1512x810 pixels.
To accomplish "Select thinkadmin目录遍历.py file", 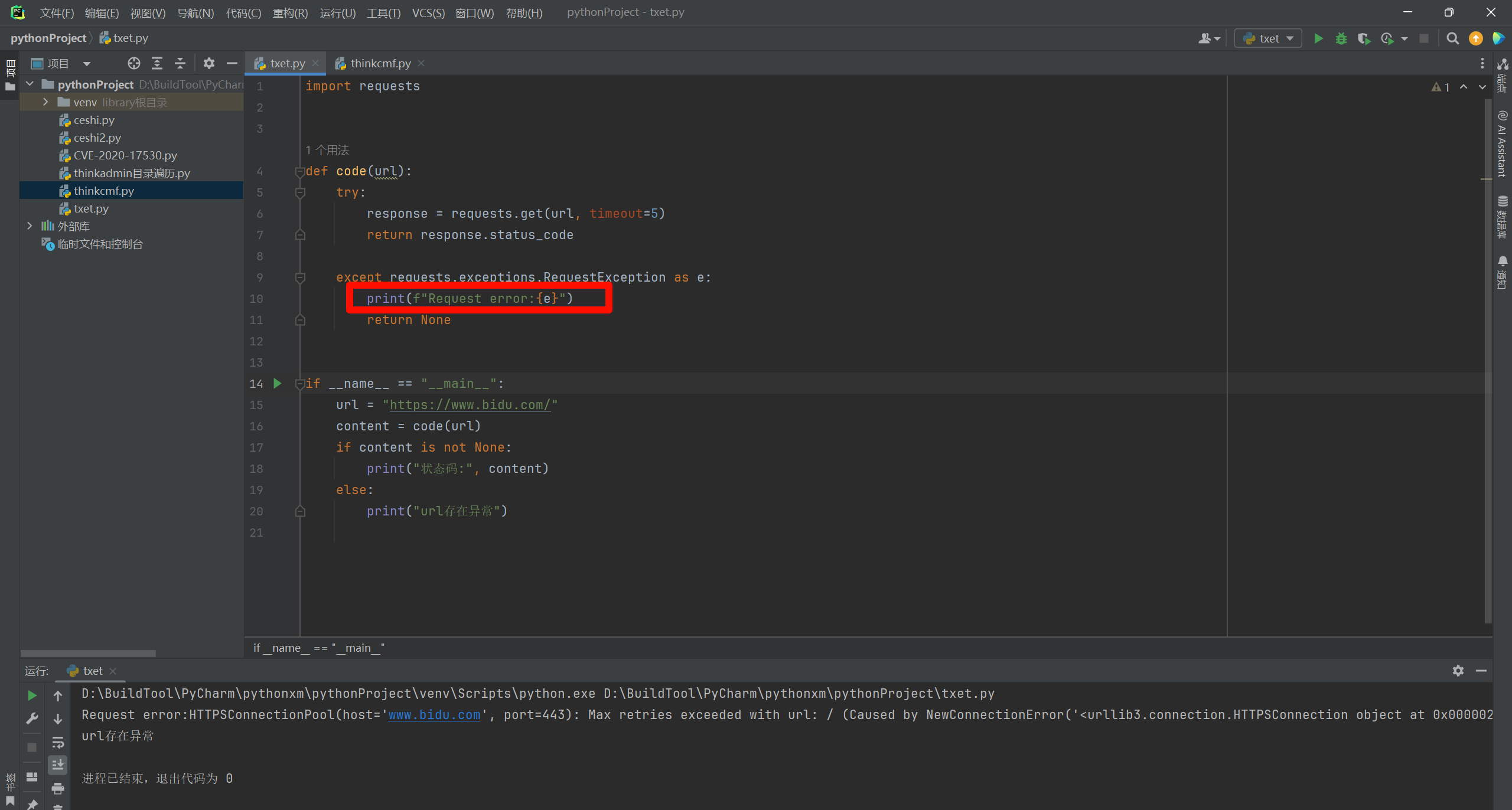I will pos(132,173).
